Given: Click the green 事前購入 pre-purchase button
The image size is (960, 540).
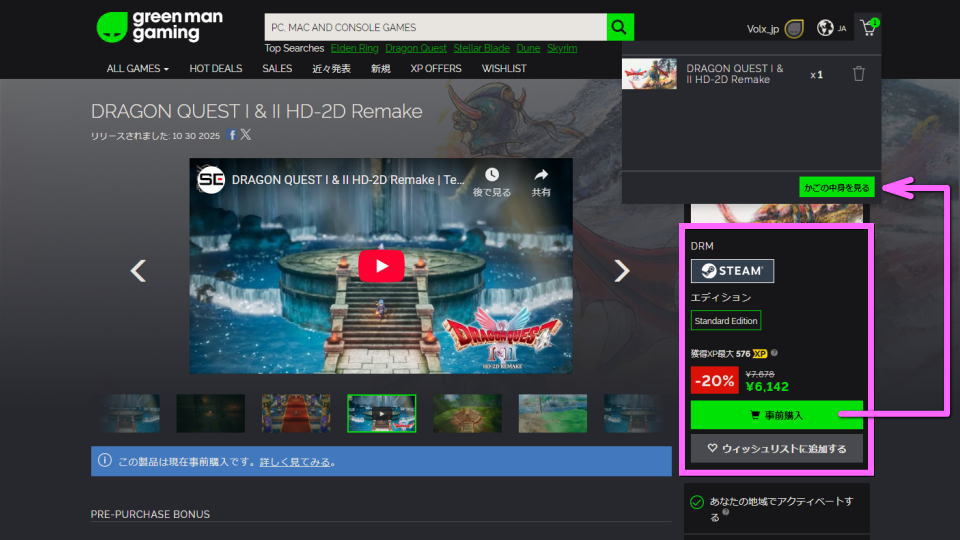Looking at the screenshot, I should point(776,415).
